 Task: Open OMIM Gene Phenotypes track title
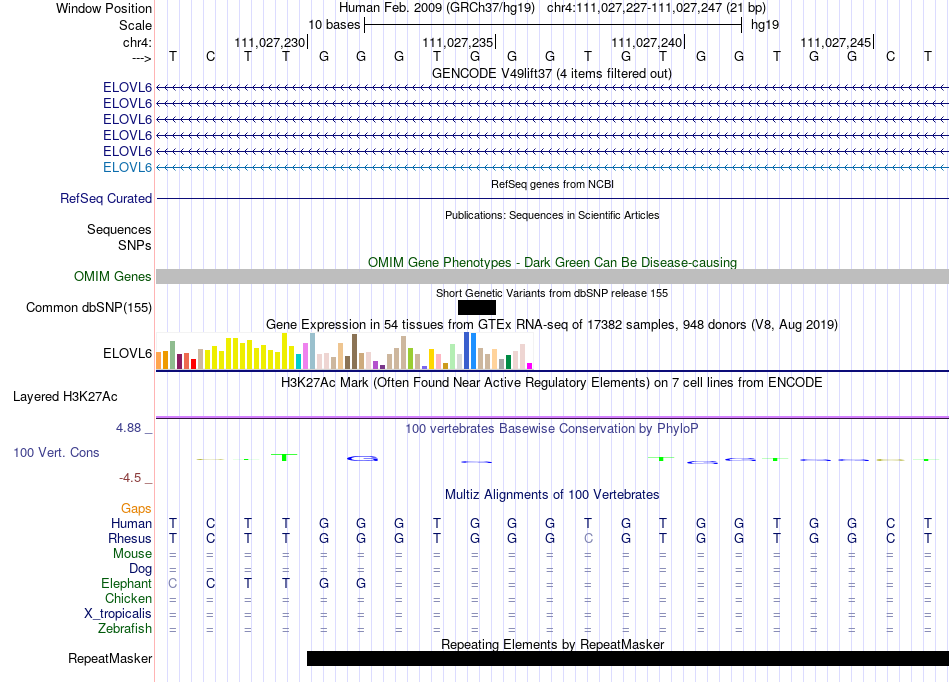(552, 262)
